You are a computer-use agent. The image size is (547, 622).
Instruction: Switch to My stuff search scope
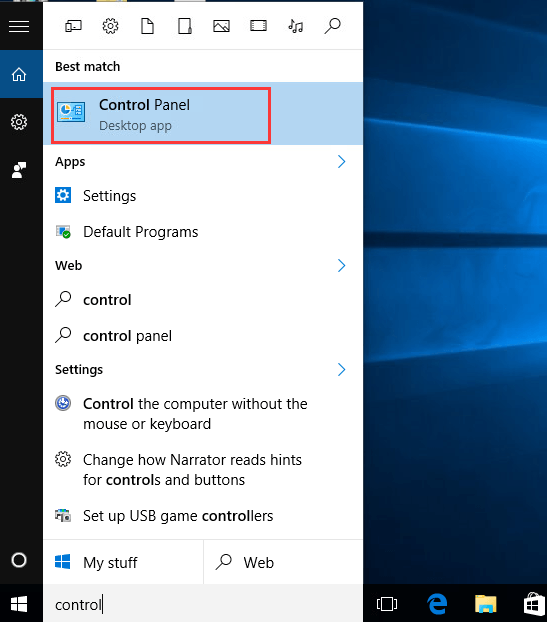click(123, 562)
